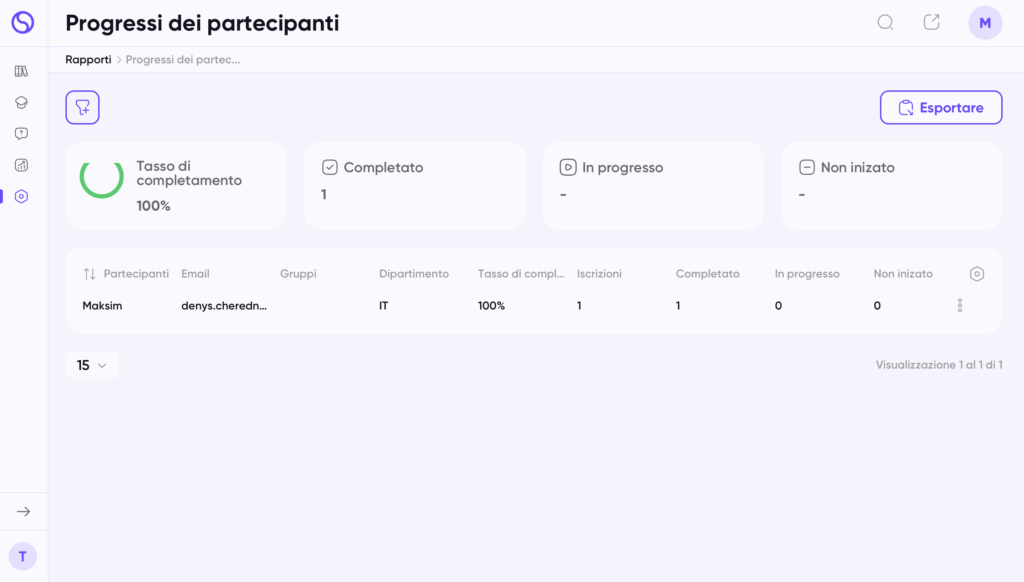Screen dimensions: 1024x582
Task: Open the M user avatar menu
Action: tap(985, 23)
